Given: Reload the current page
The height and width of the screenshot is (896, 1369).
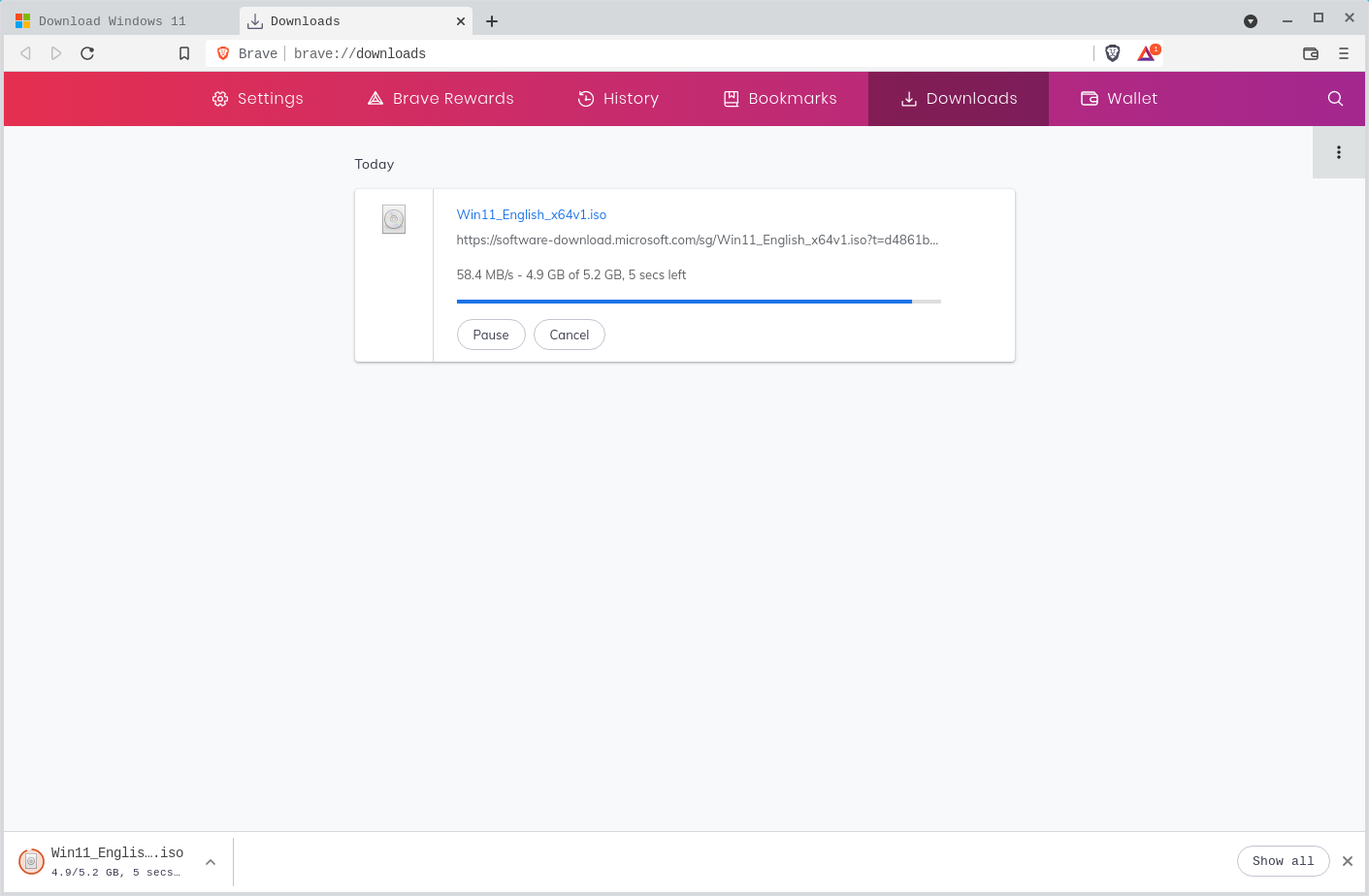Looking at the screenshot, I should coord(87,53).
